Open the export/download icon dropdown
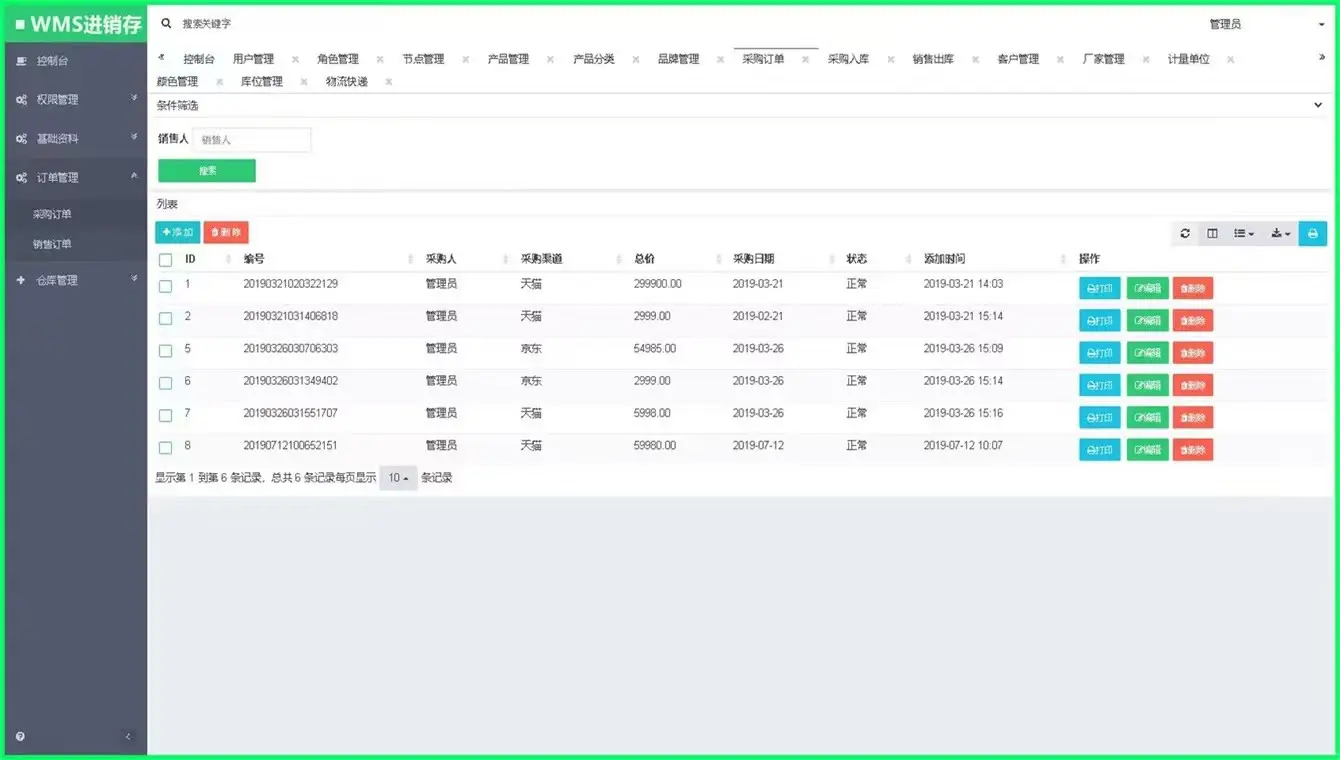Screen dimensions: 1340x760 pos(1279,233)
